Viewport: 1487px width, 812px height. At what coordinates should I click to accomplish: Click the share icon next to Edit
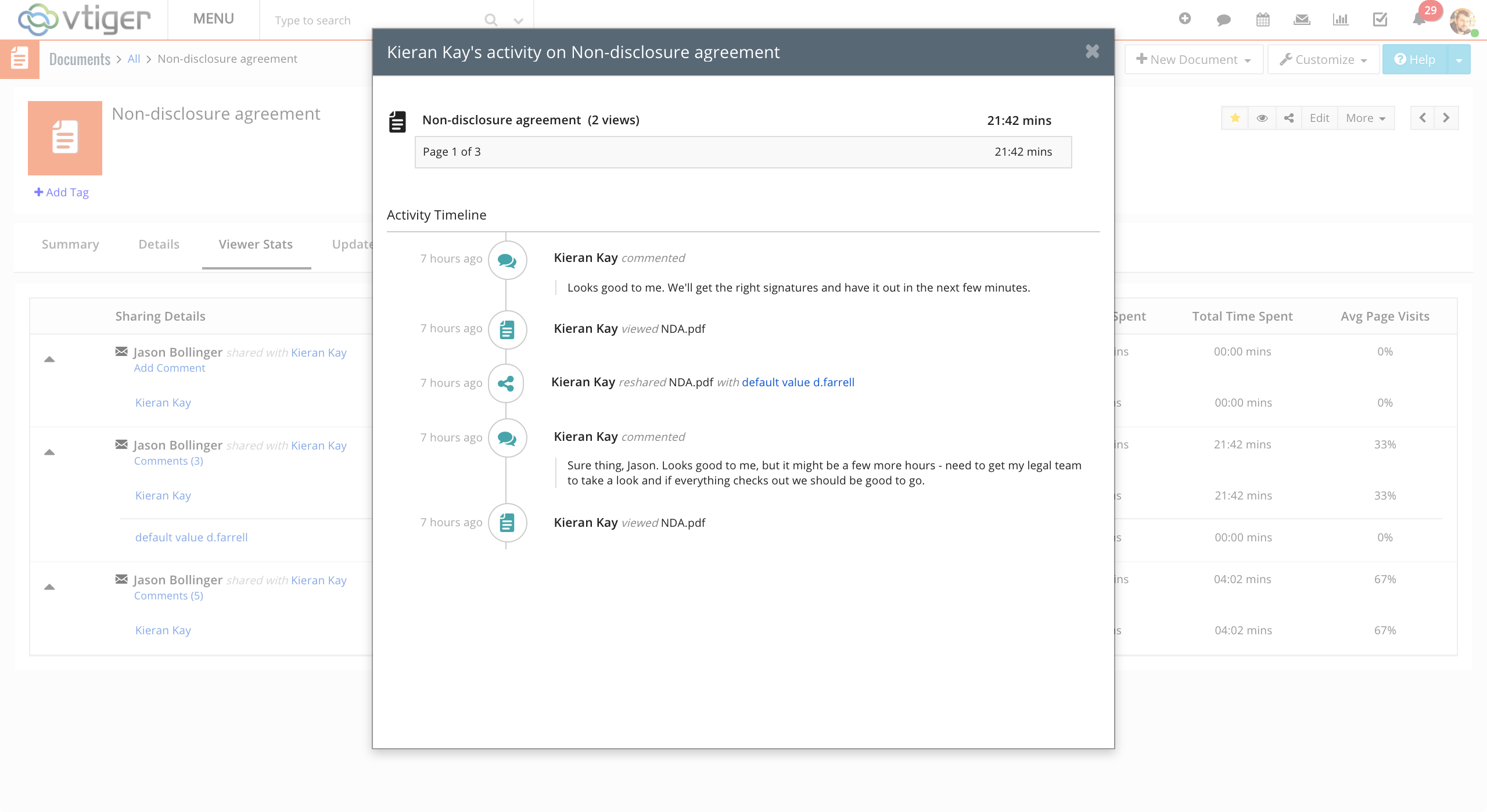[x=1289, y=118]
